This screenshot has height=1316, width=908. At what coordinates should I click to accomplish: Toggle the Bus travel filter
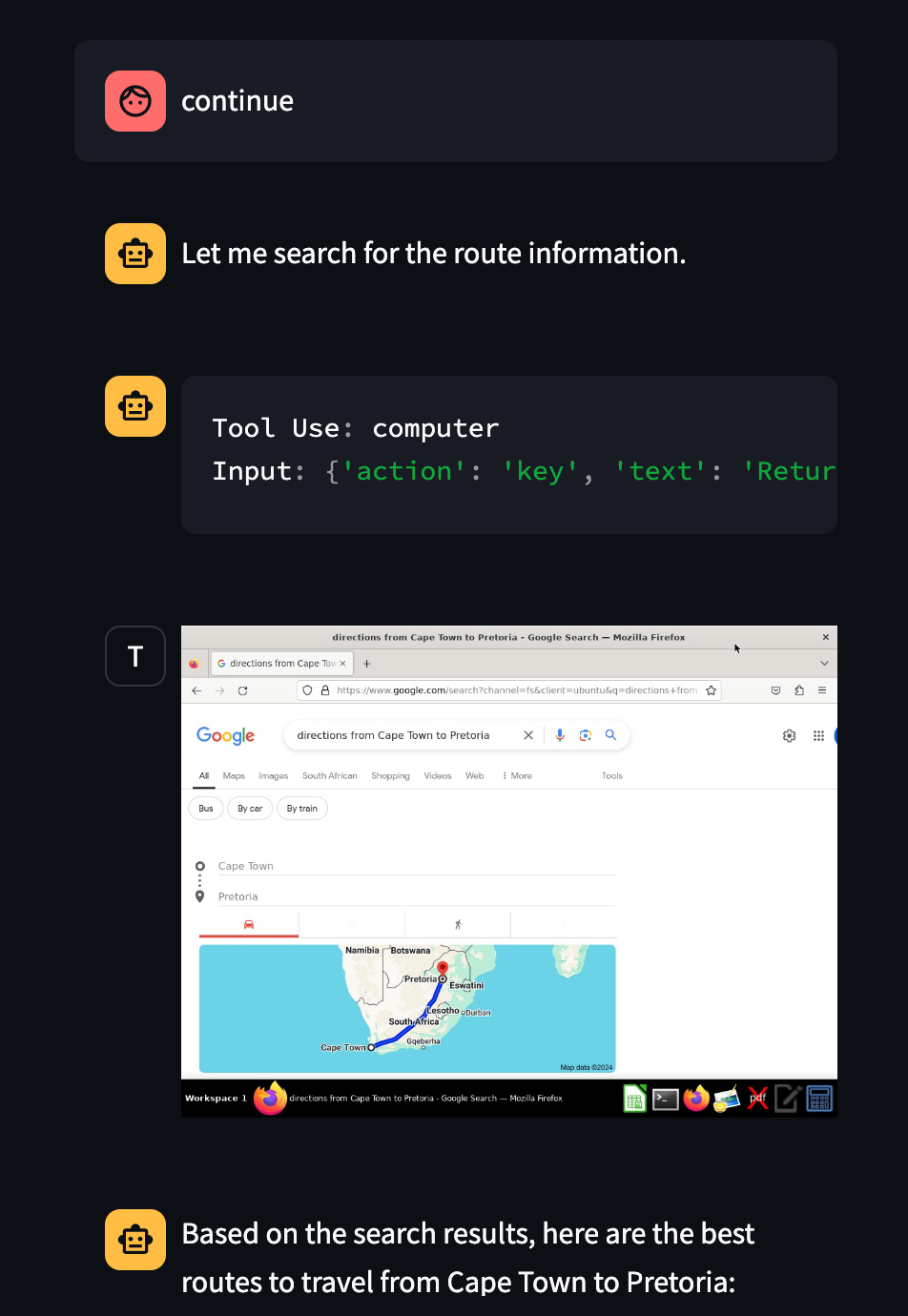tap(205, 808)
